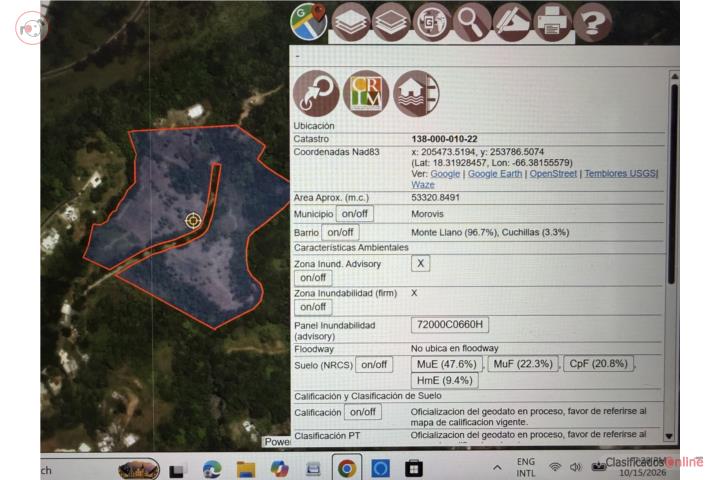
Task: Open Google Maps view icon
Action: tap(309, 22)
